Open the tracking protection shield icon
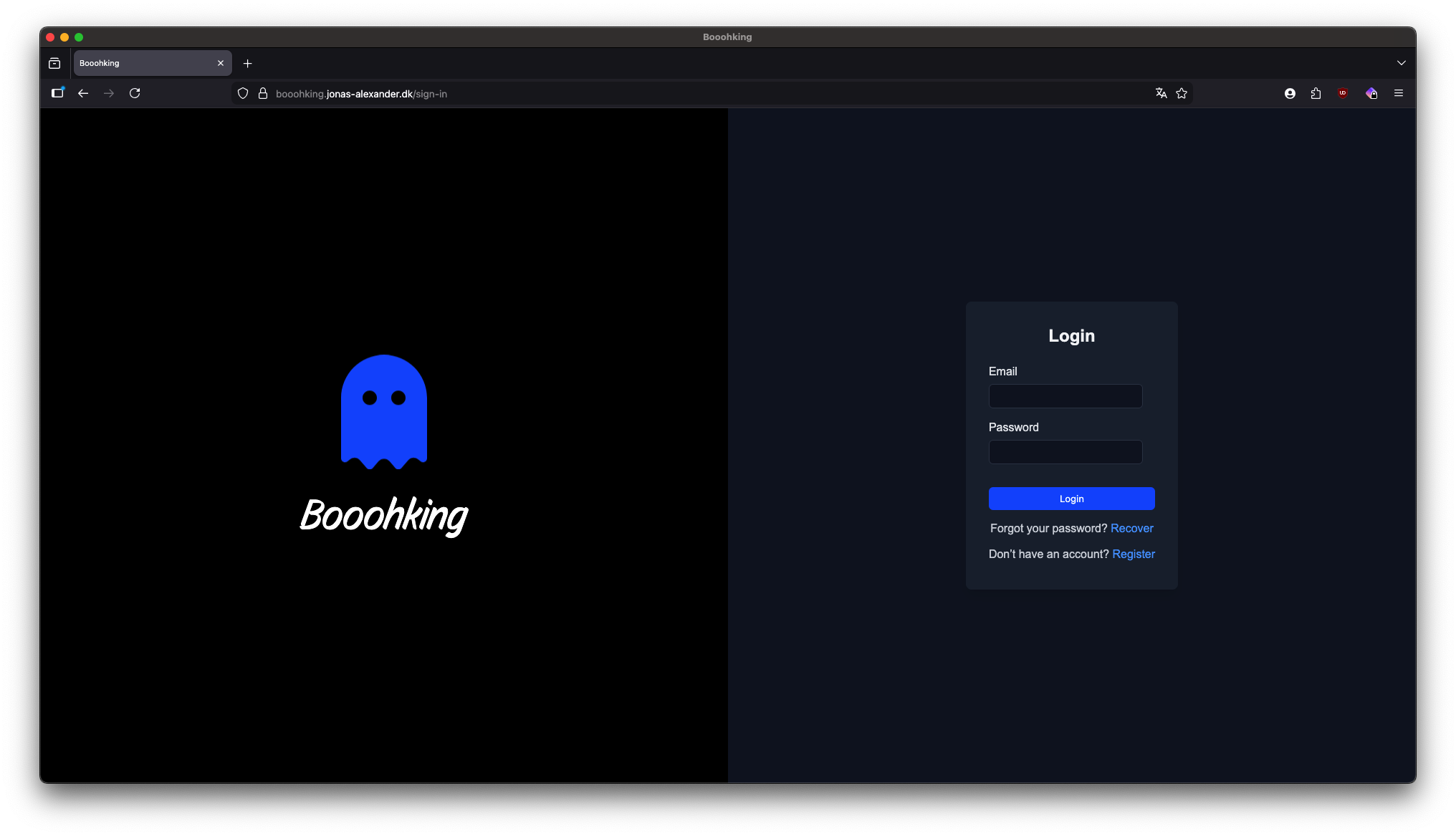Viewport: 1456px width, 836px height. [243, 93]
